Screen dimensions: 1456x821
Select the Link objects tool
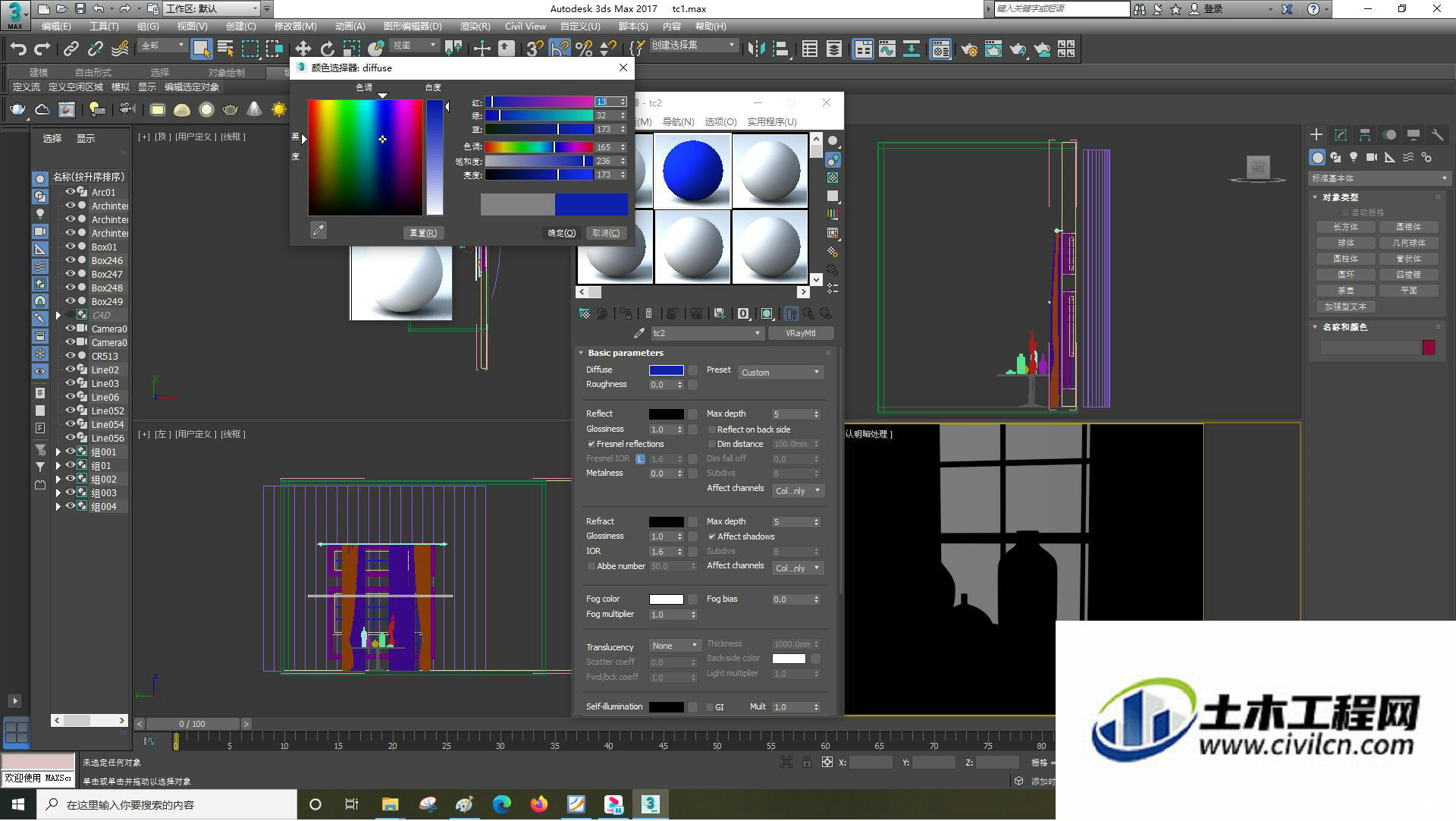(71, 49)
